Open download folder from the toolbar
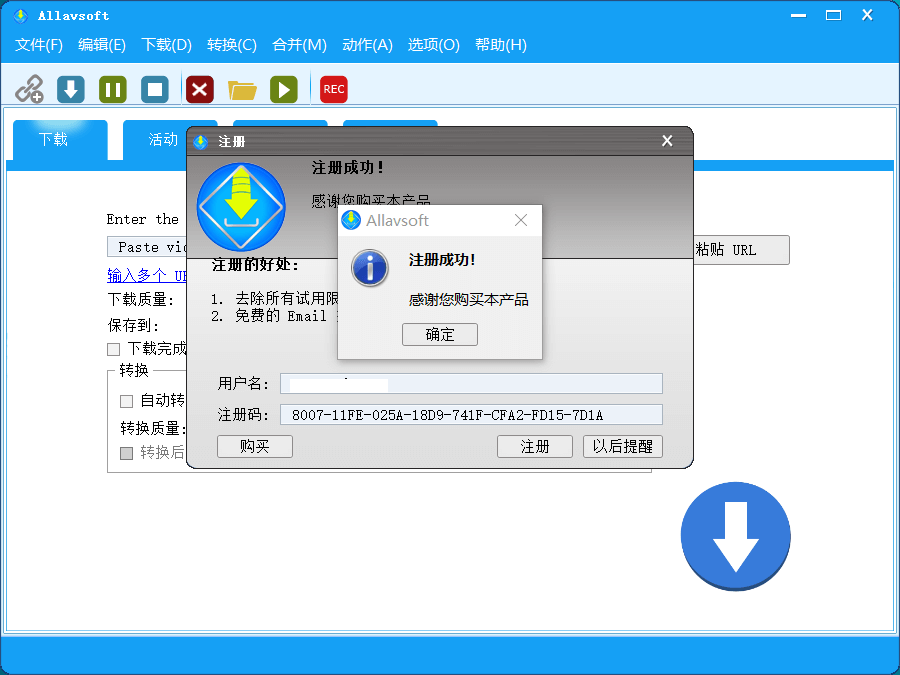Image resolution: width=900 pixels, height=675 pixels. (x=241, y=89)
